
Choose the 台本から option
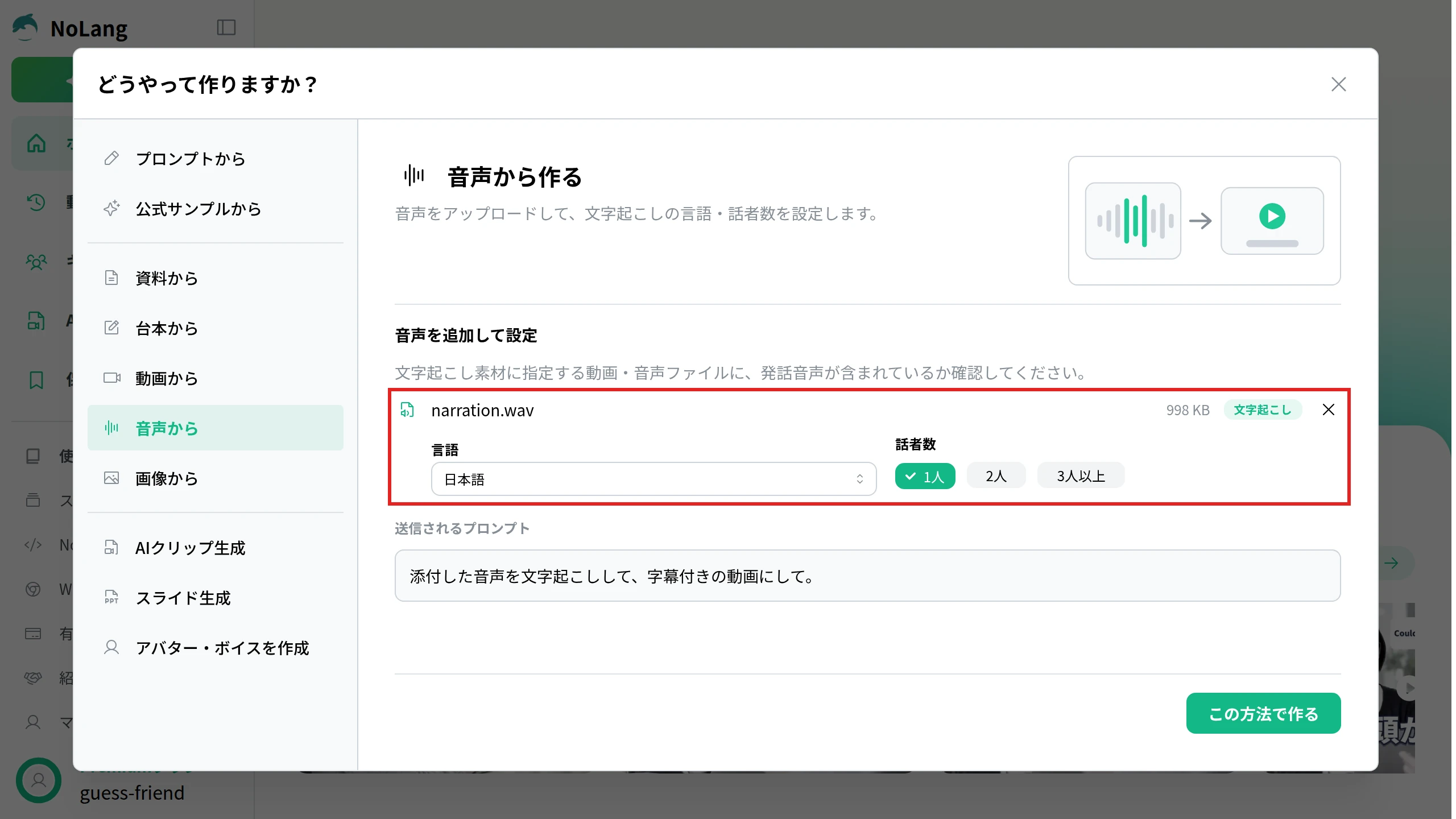click(x=215, y=328)
